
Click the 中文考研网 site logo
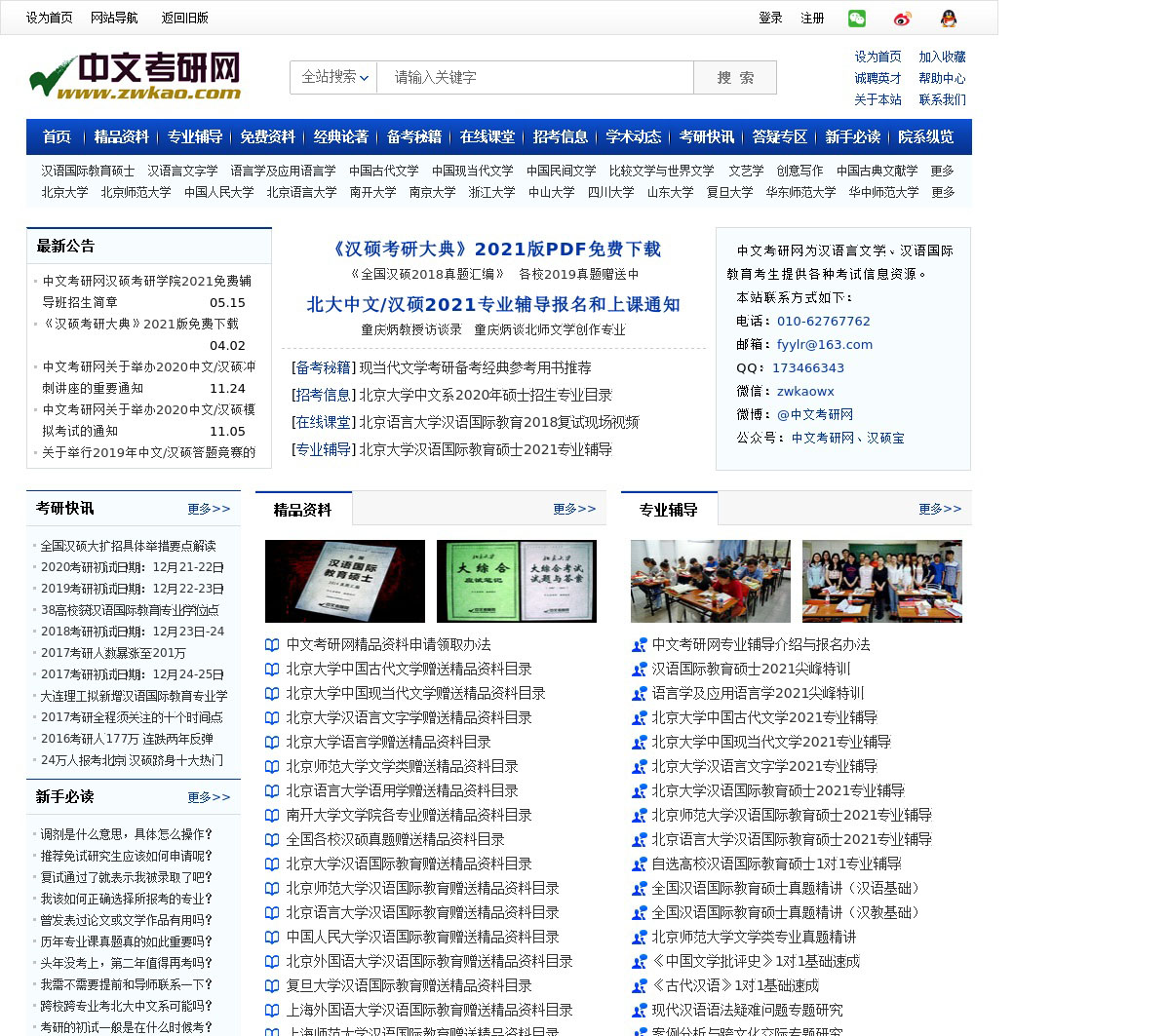tap(135, 76)
